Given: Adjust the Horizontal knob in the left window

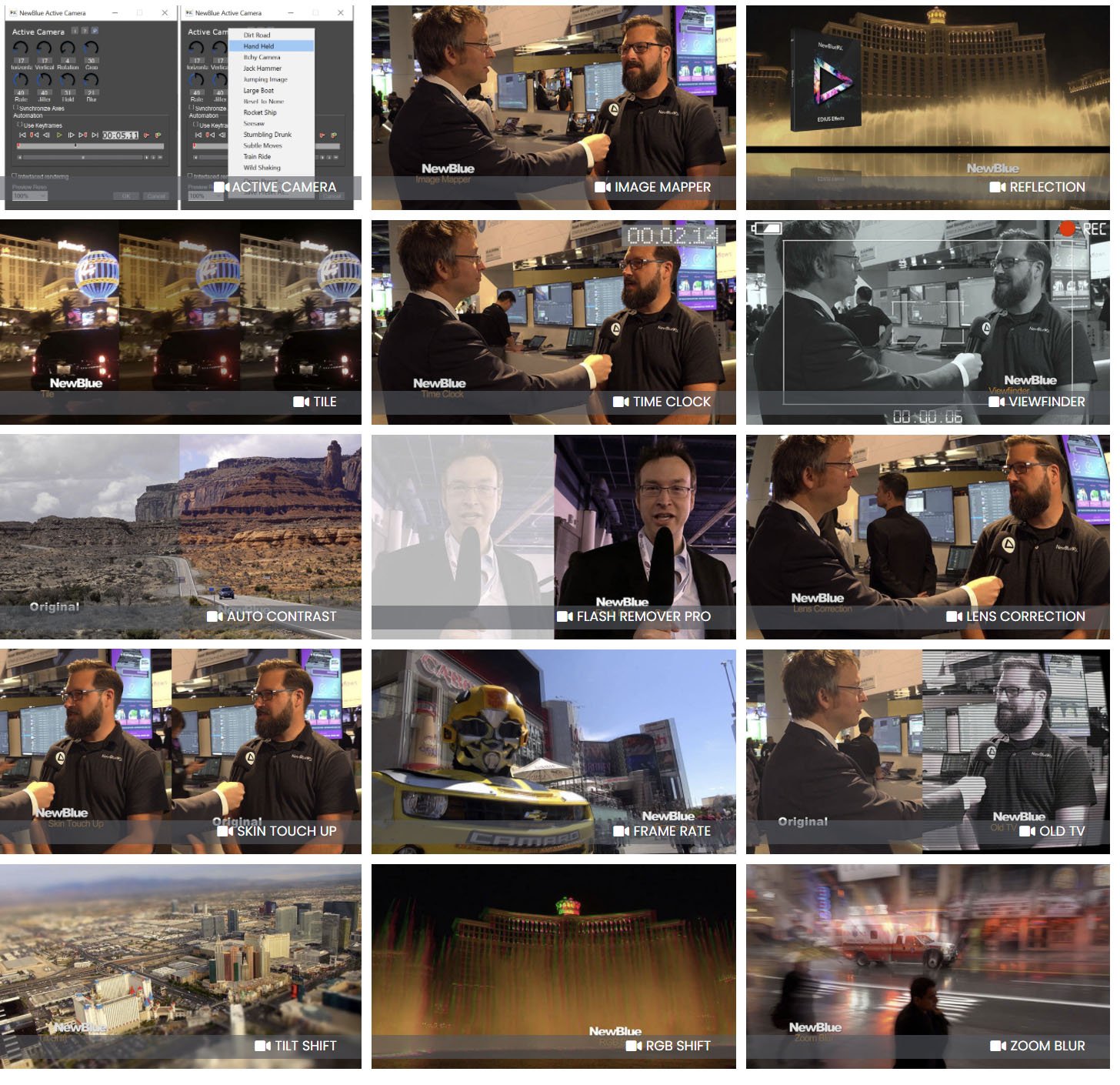Looking at the screenshot, I should pyautogui.click(x=21, y=48).
